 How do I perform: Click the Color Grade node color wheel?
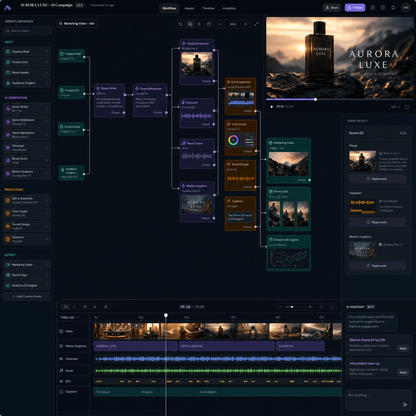233,140
